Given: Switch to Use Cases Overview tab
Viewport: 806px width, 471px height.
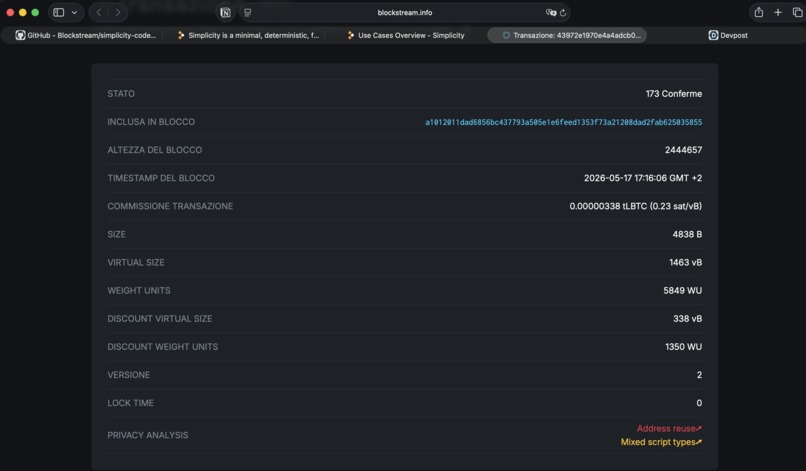Looking at the screenshot, I should [406, 35].
